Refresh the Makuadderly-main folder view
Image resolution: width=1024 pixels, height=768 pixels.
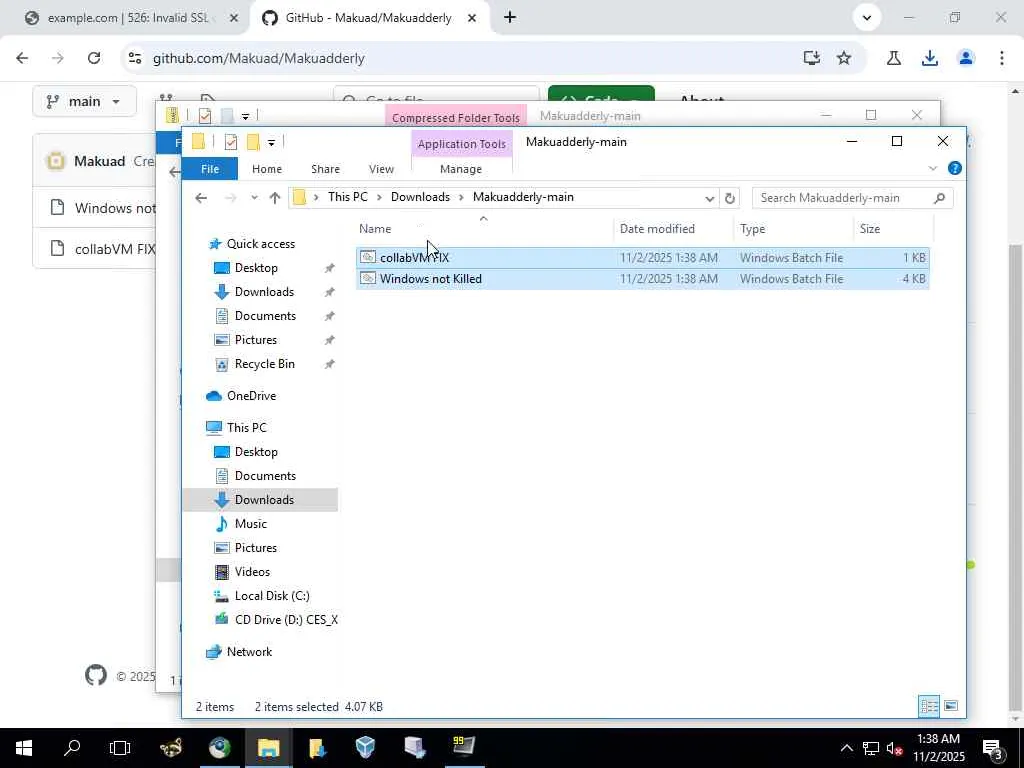click(729, 198)
